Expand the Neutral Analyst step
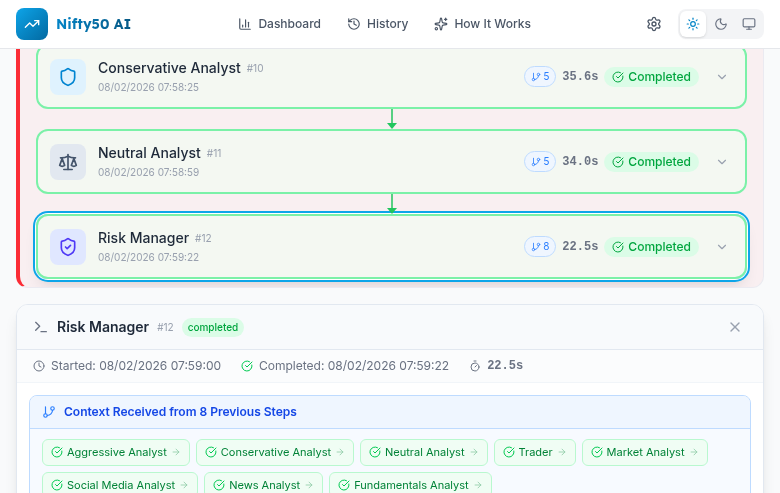This screenshot has height=493, width=780. (722, 162)
